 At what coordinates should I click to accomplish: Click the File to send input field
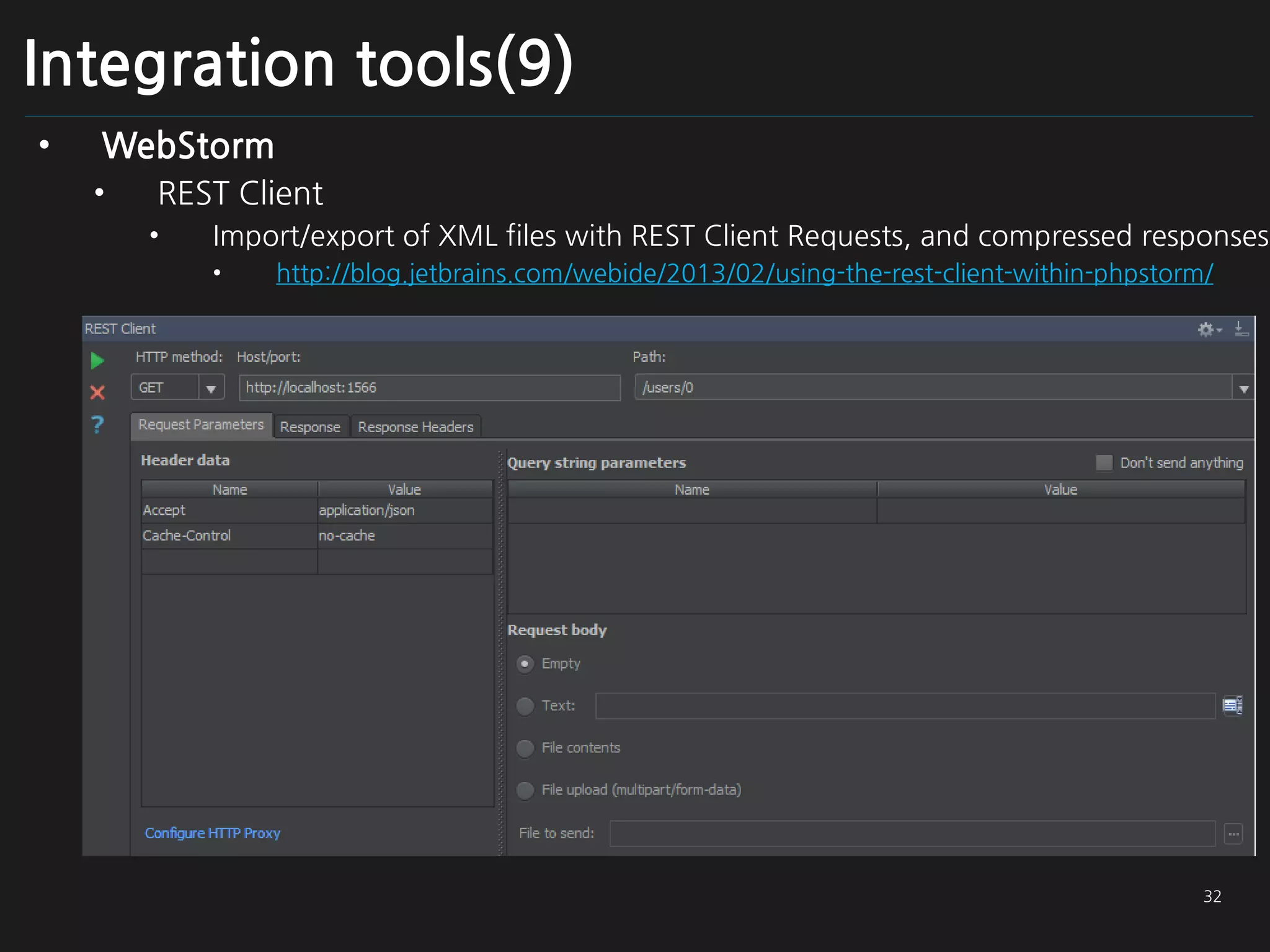[x=912, y=834]
